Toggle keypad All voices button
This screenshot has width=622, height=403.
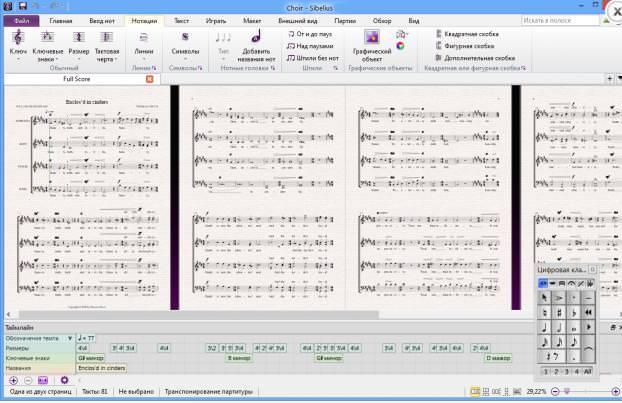(x=587, y=371)
